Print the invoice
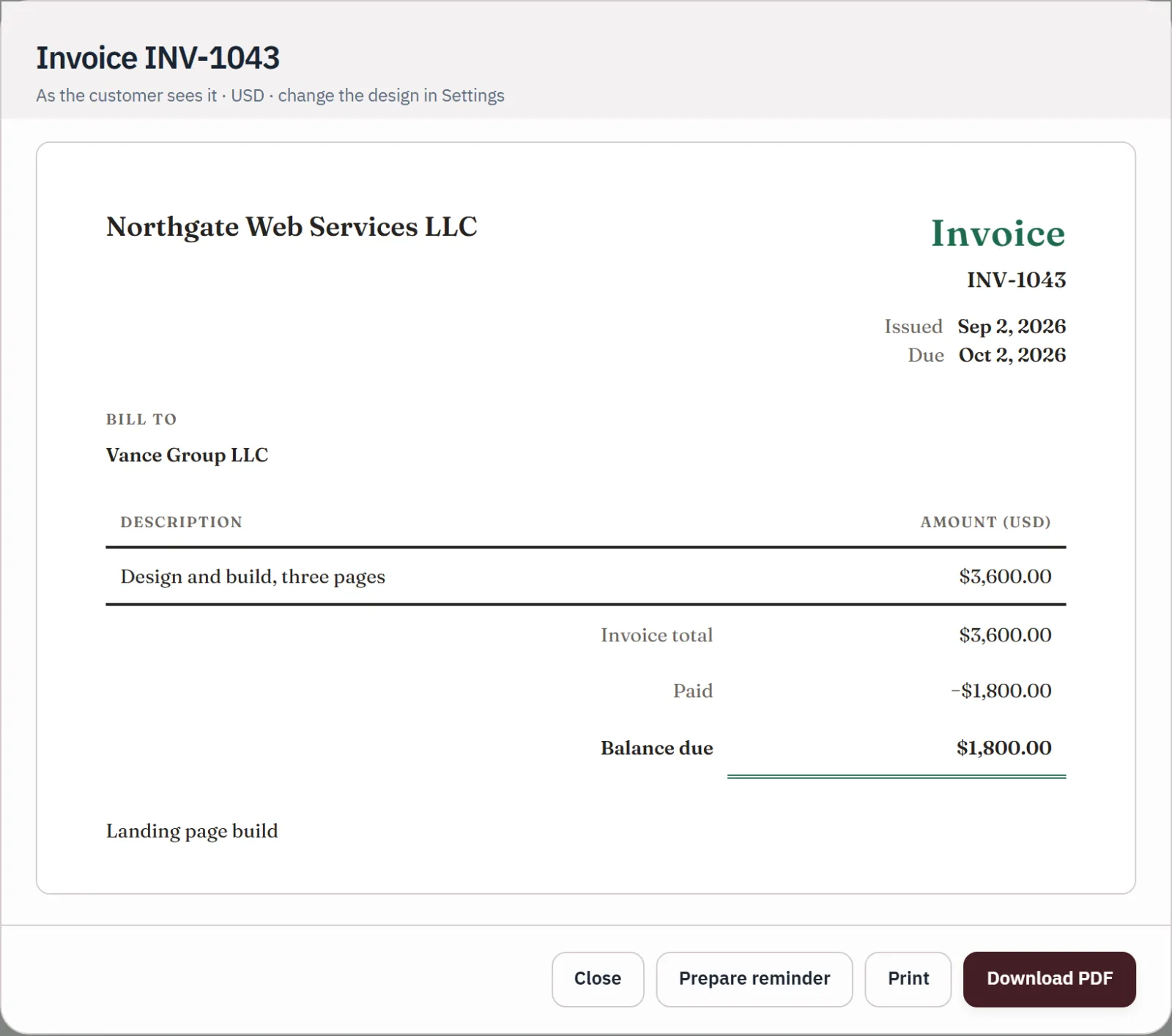Image resolution: width=1172 pixels, height=1036 pixels. (x=908, y=979)
